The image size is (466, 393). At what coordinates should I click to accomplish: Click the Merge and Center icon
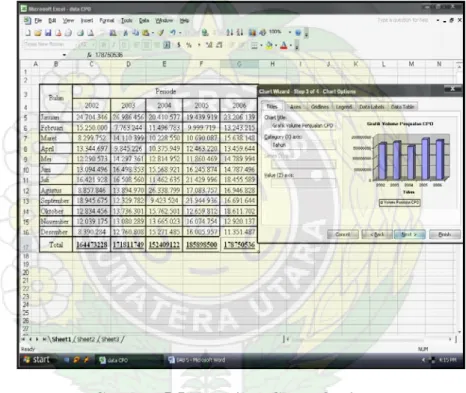click(x=167, y=45)
